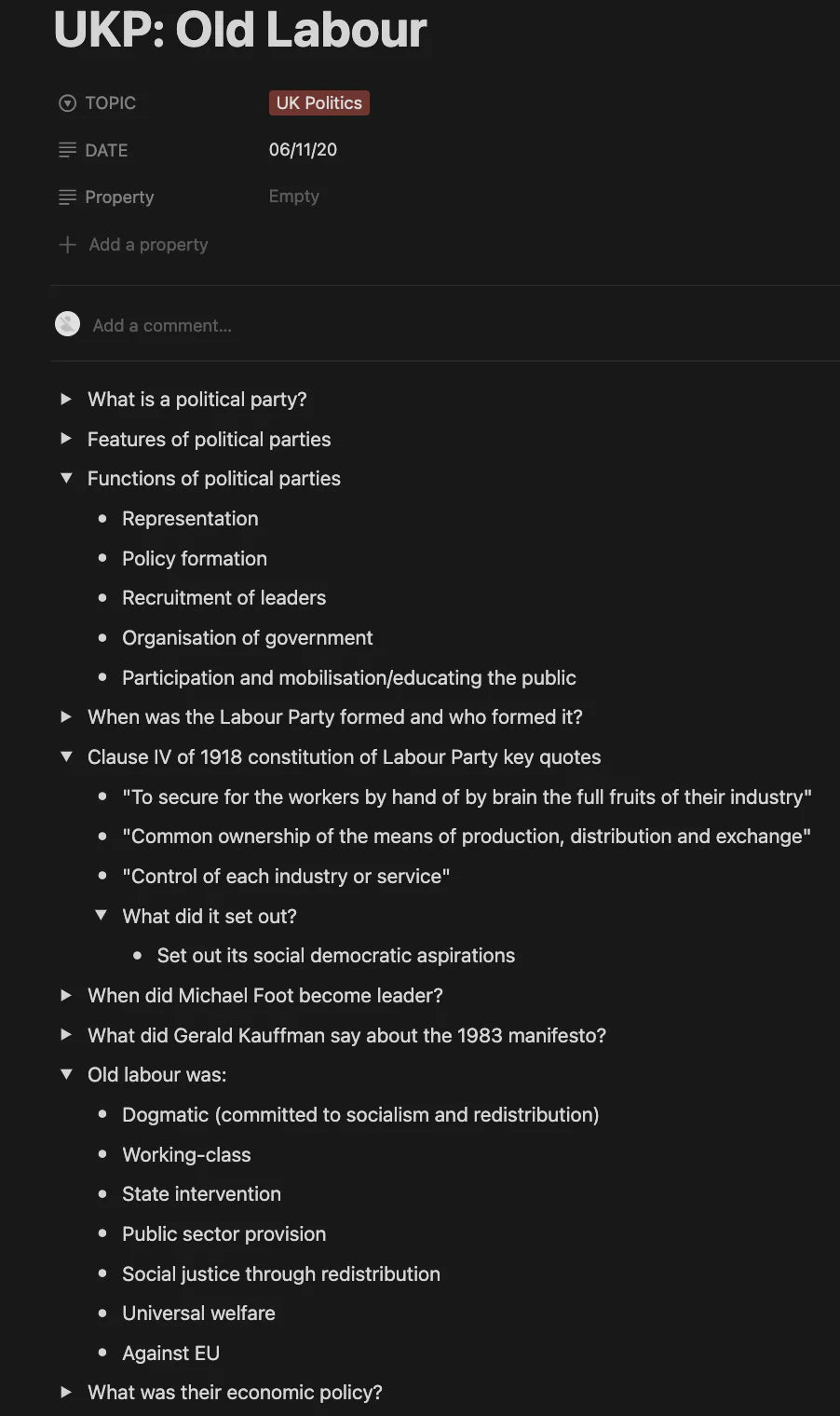Screen dimensions: 840x1416
Task: Click Empty to edit the Property value
Action: coord(293,196)
